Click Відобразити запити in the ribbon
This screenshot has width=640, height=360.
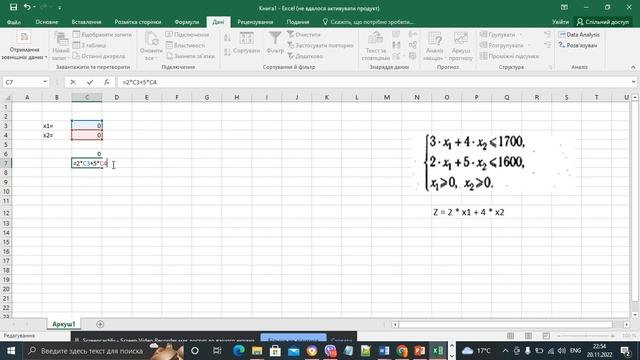102,35
